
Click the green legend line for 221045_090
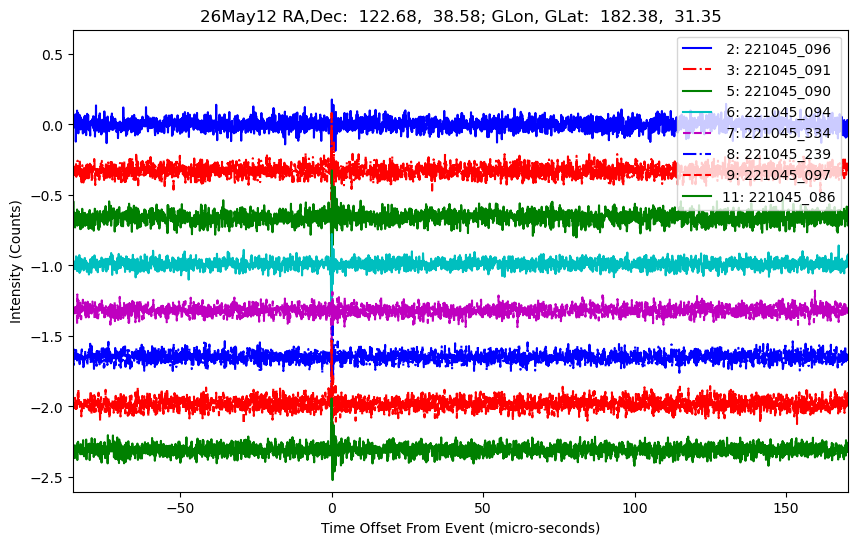pyautogui.click(x=697, y=91)
